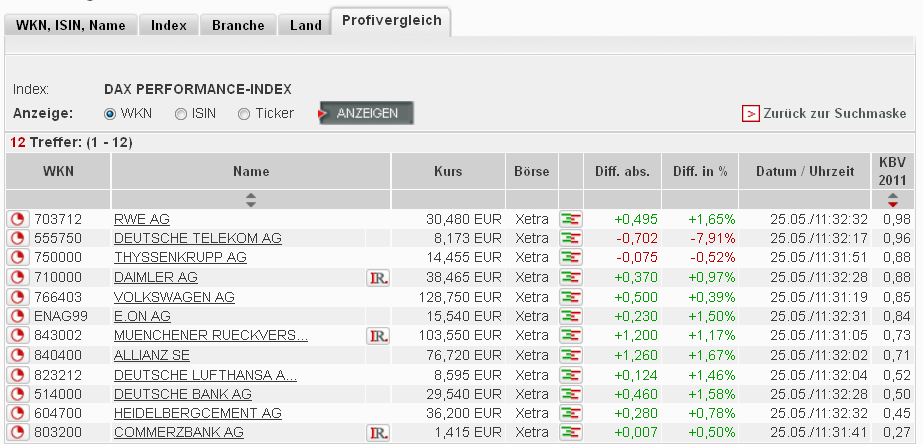Open order book icon for HeidelbergCement AG
Image resolution: width=923 pixels, height=444 pixels.
[570, 413]
